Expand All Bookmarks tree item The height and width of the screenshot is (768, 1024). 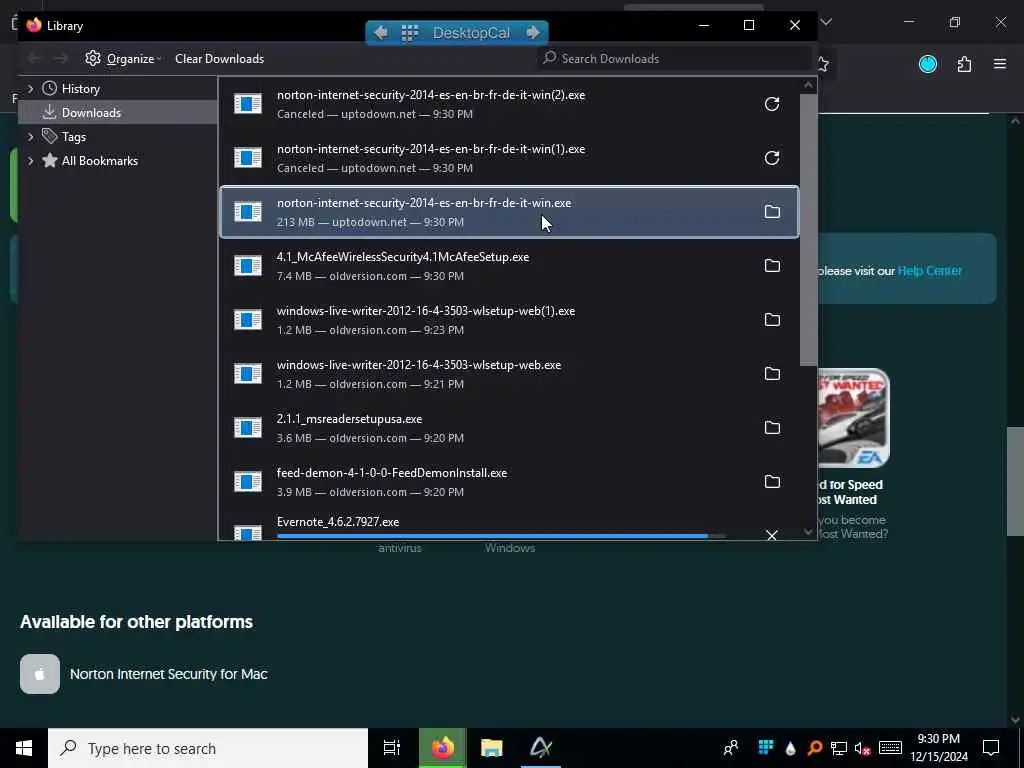(30, 161)
